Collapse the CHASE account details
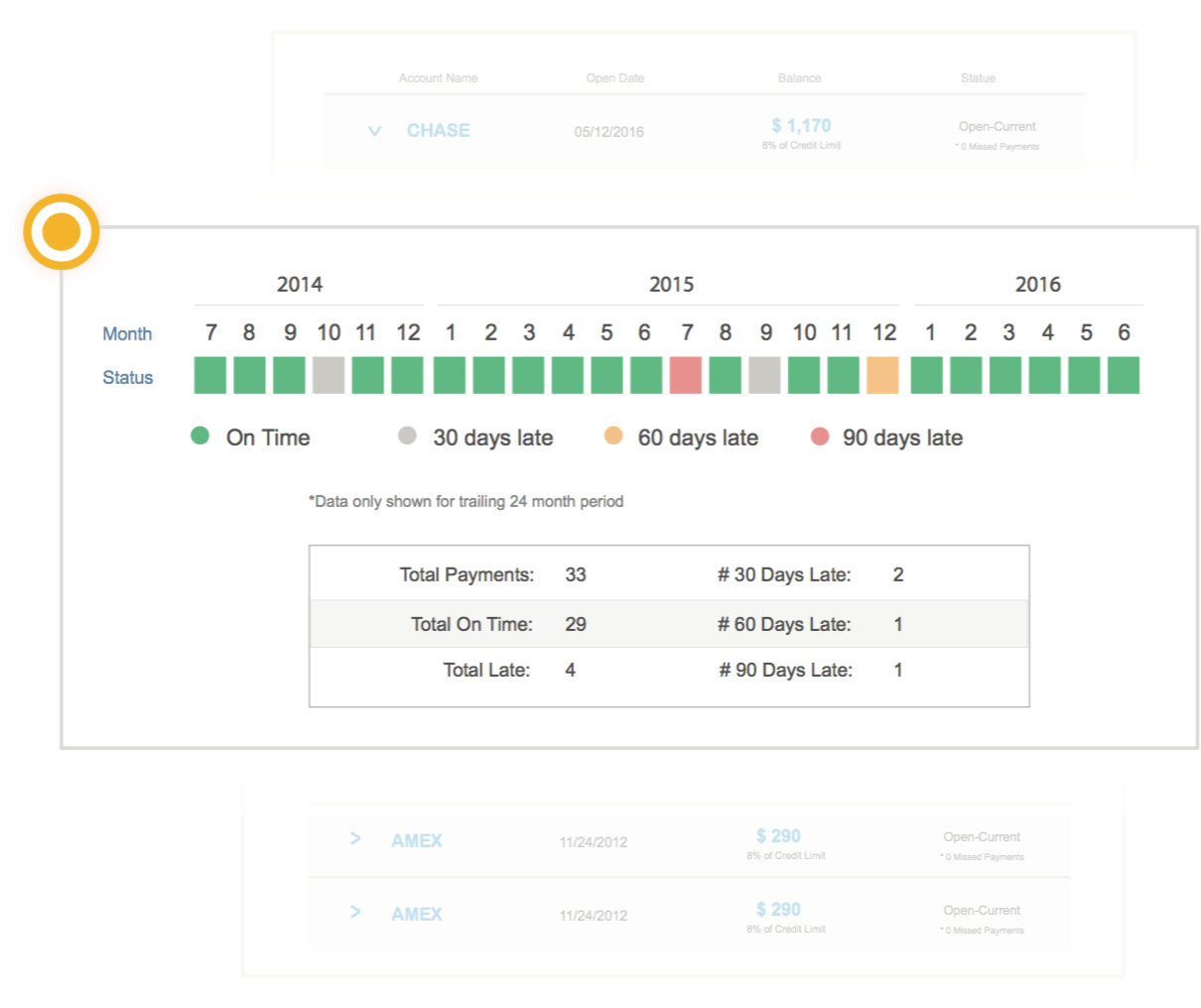This screenshot has height=1008, width=1201. coord(374,130)
